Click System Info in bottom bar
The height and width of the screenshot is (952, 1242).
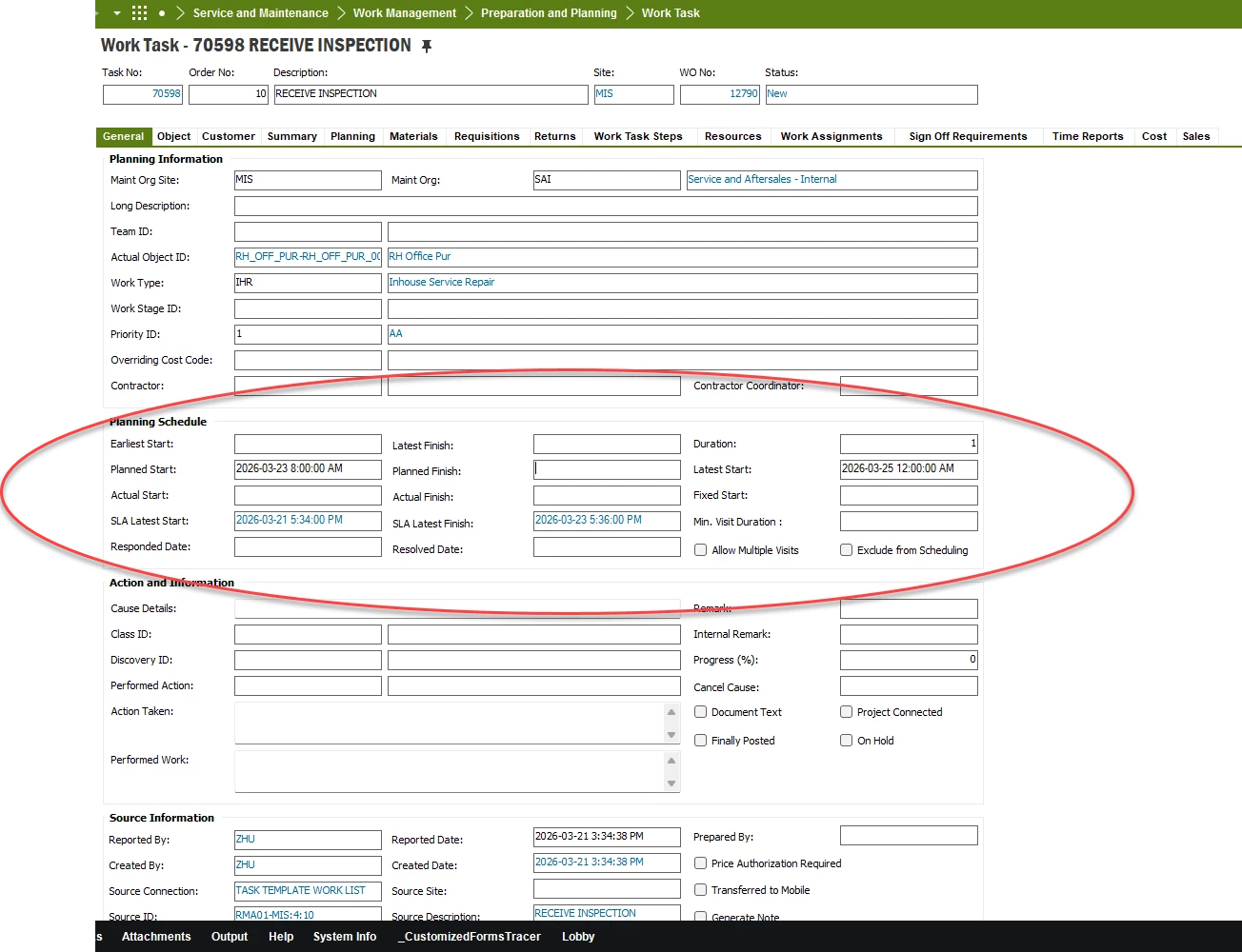[345, 937]
